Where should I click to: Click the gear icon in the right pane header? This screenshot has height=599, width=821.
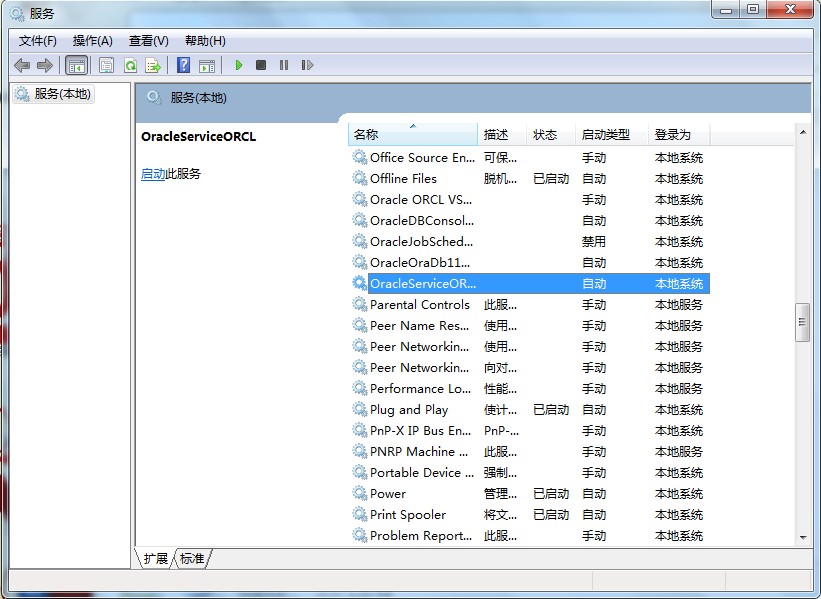154,97
